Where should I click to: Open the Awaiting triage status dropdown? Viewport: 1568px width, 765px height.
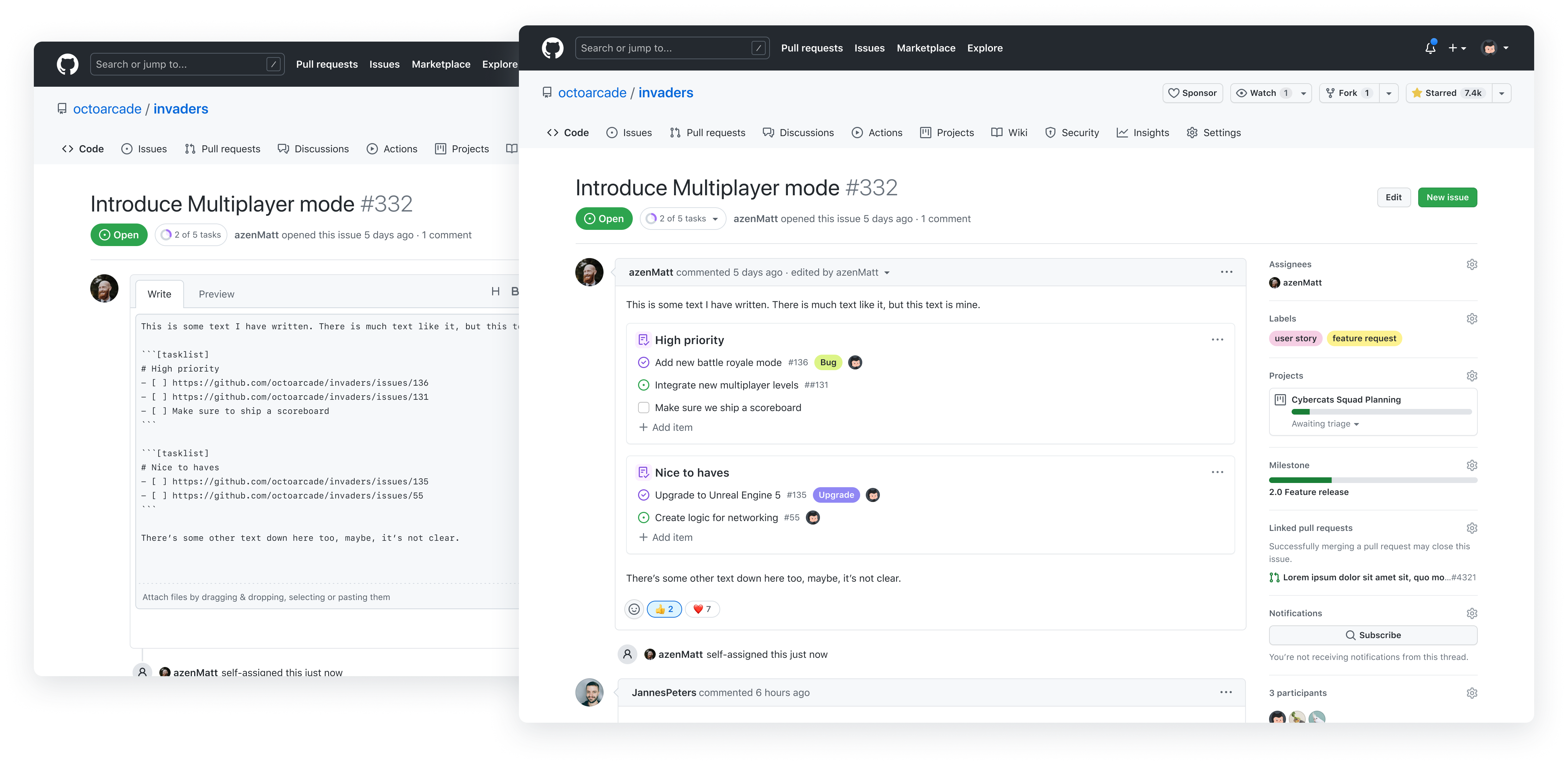click(1324, 424)
